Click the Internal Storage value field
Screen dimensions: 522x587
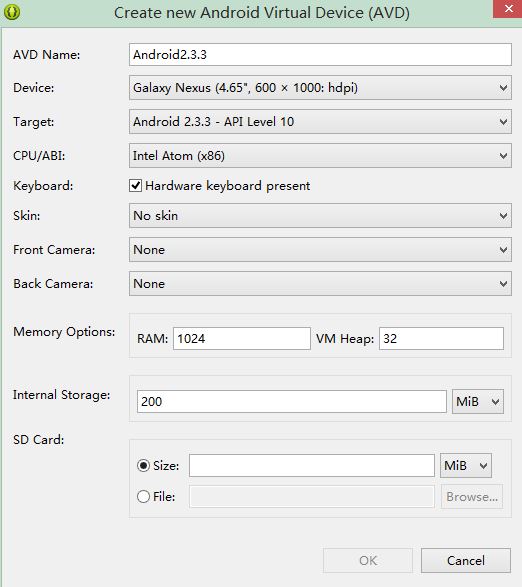coord(292,402)
